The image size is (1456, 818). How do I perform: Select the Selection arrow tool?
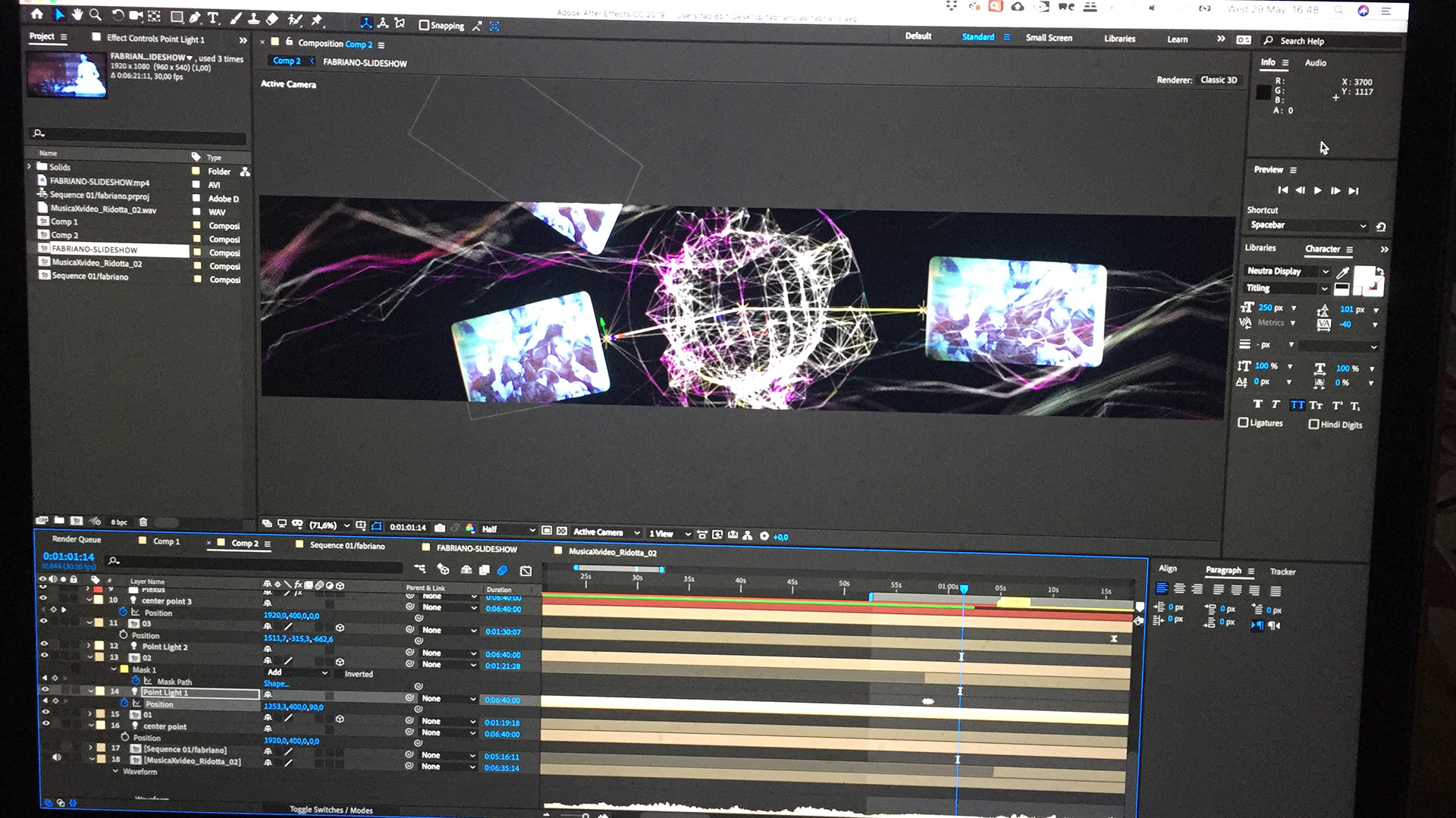pos(59,14)
